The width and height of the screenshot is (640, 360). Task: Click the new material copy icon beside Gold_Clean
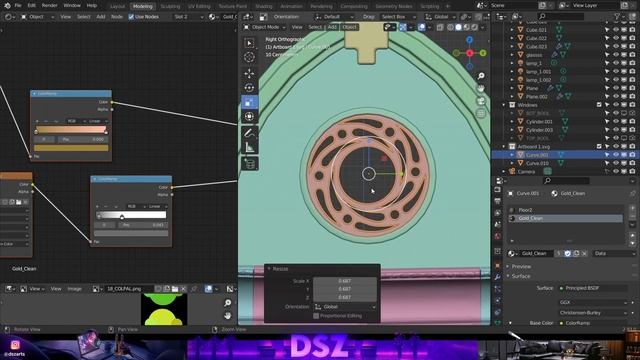coord(576,253)
